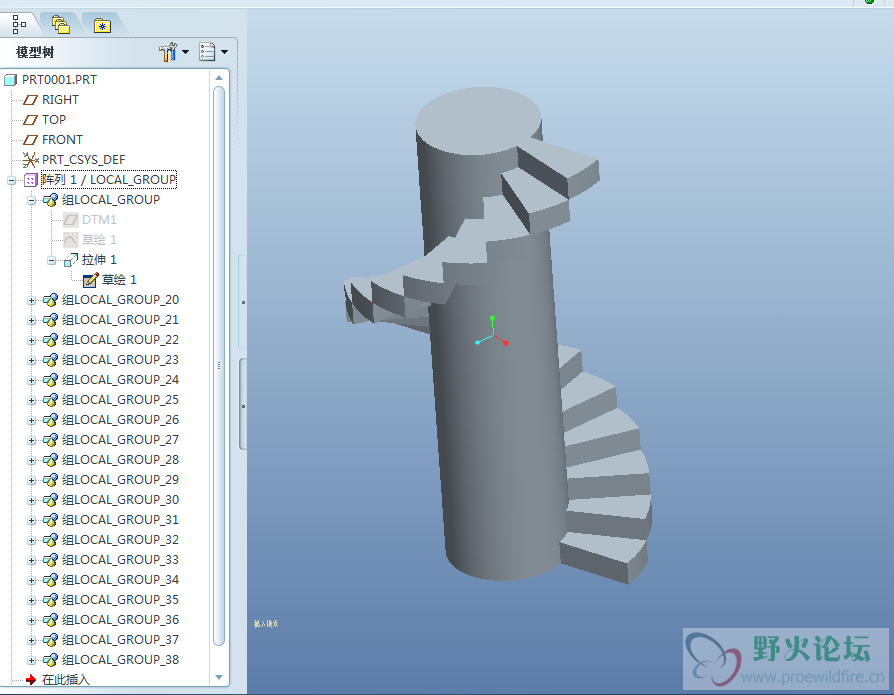The height and width of the screenshot is (695, 894).
Task: Click the model tree scrollbar up arrow
Action: click(219, 77)
